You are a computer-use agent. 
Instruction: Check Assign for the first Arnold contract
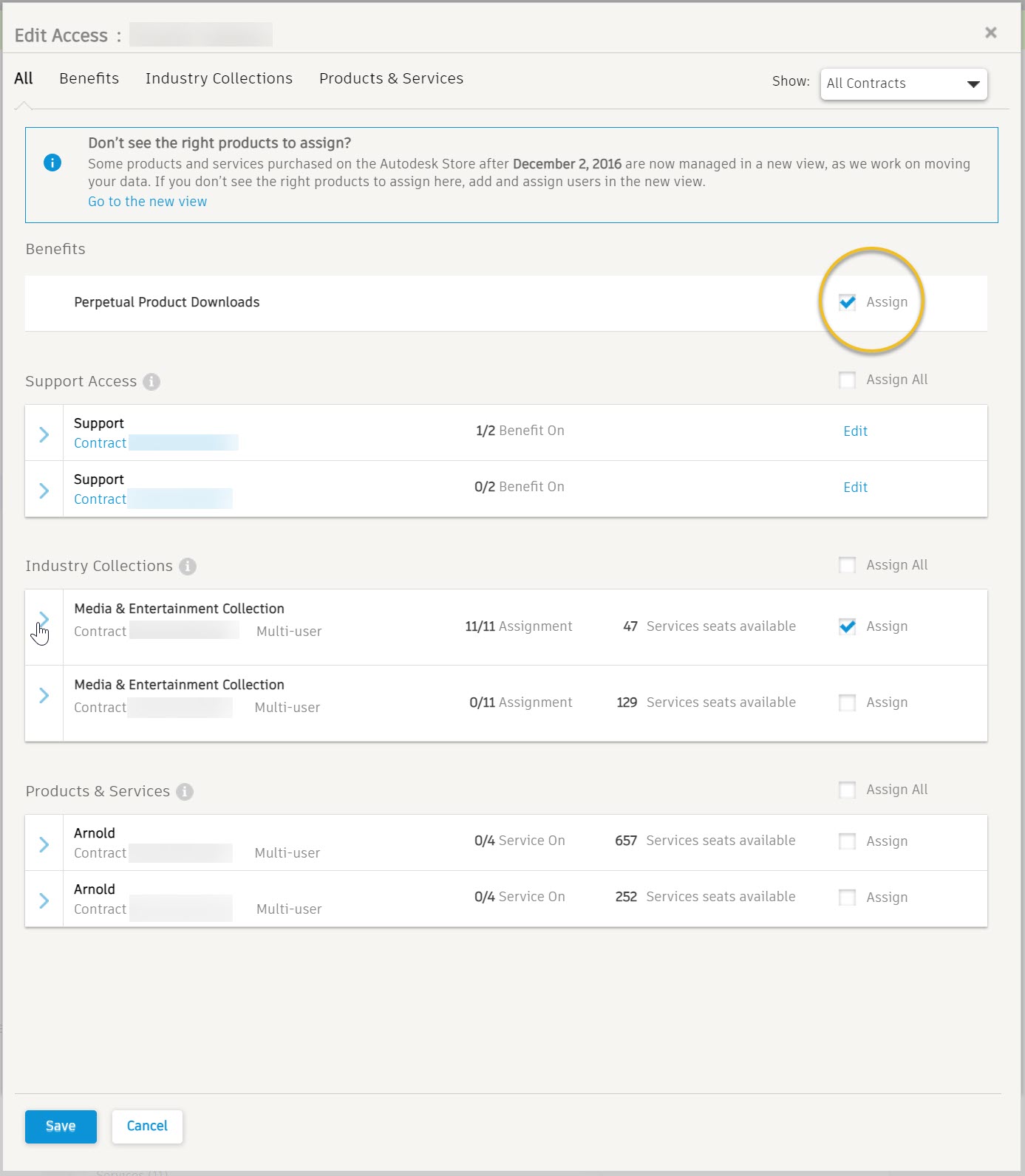click(848, 841)
